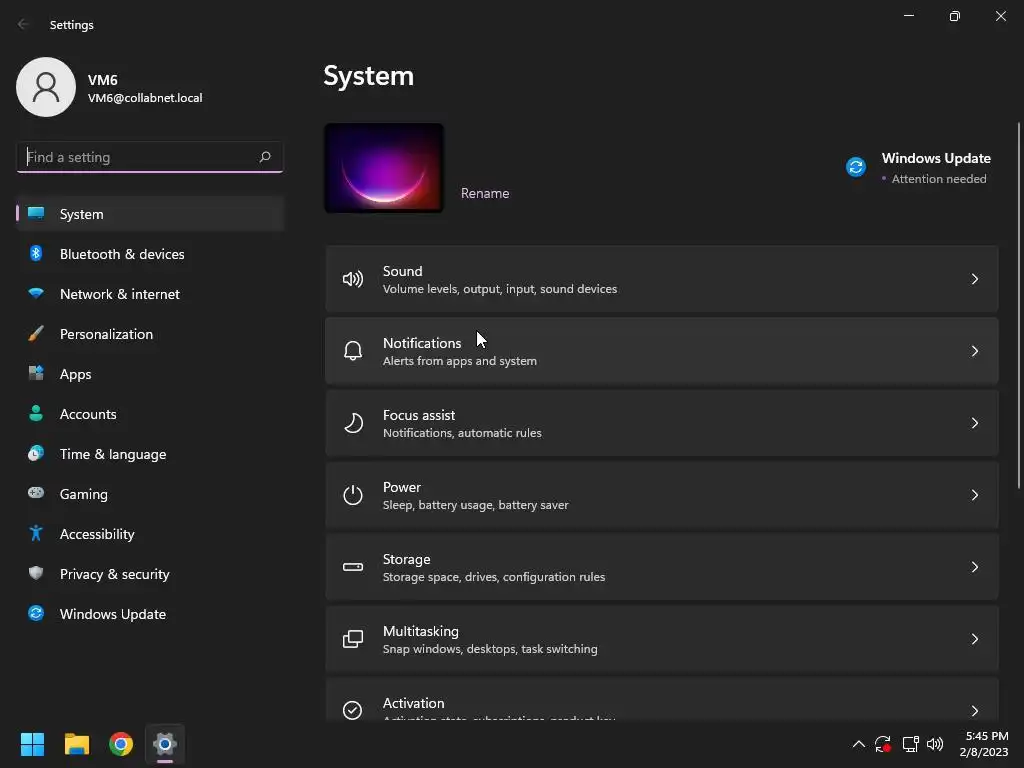Click the update alert tray icon
Image resolution: width=1024 pixels, height=768 pixels.
(x=883, y=744)
